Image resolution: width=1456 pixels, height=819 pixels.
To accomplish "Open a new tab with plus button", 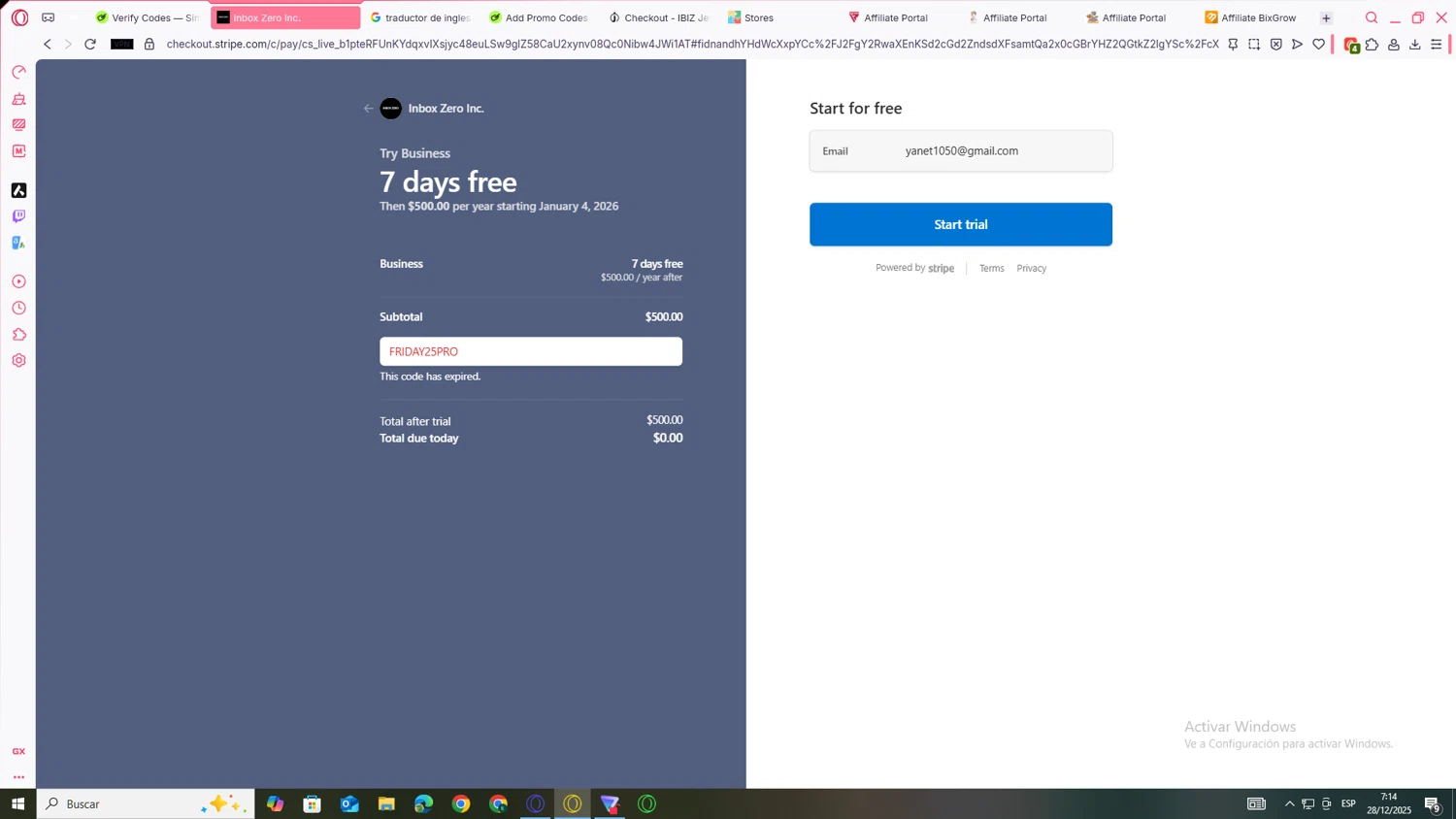I will 1326,17.
